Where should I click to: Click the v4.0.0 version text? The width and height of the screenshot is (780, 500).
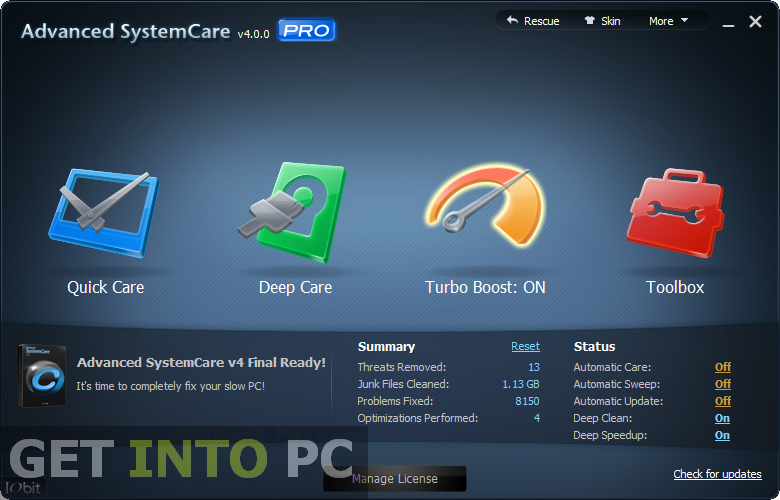pyautogui.click(x=254, y=34)
